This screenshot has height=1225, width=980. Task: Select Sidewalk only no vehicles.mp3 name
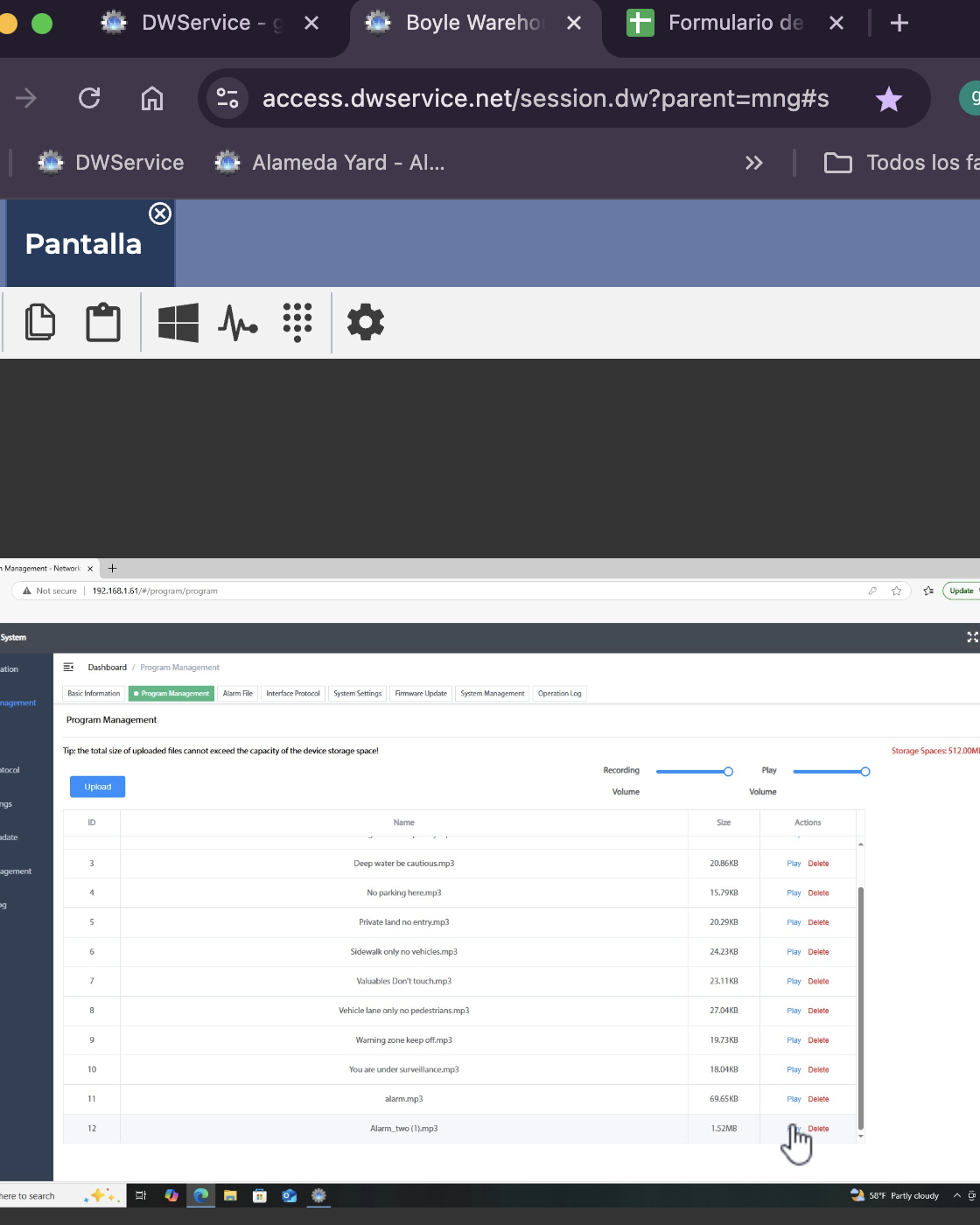404,952
